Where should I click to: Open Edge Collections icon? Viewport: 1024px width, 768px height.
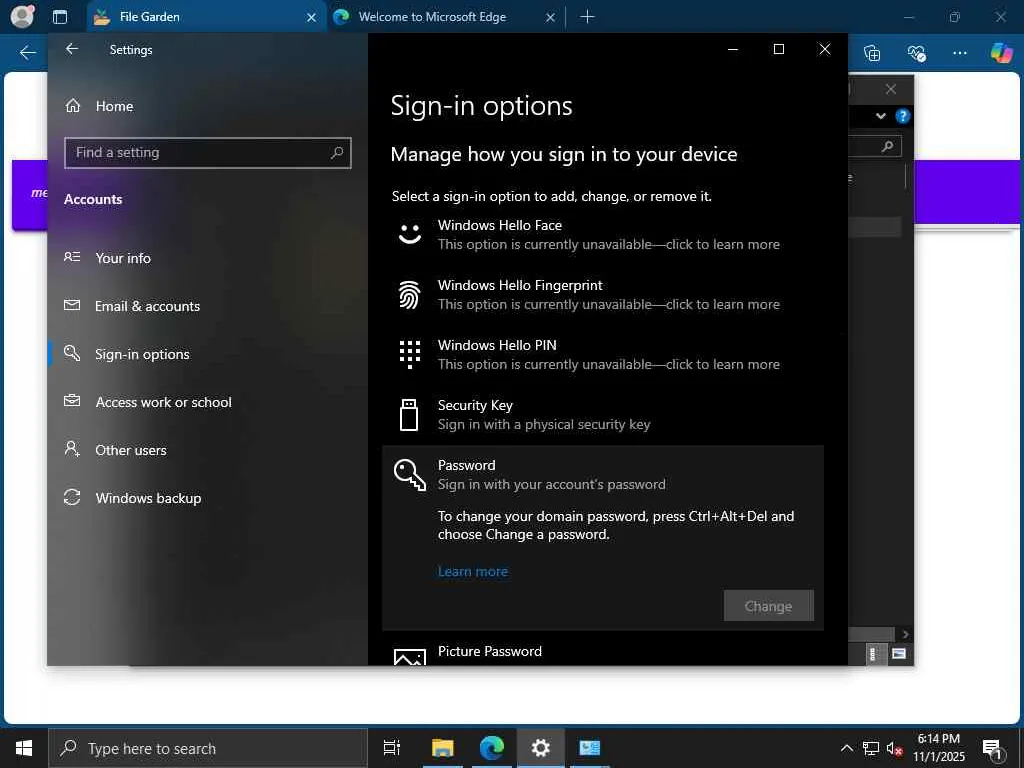coord(872,53)
